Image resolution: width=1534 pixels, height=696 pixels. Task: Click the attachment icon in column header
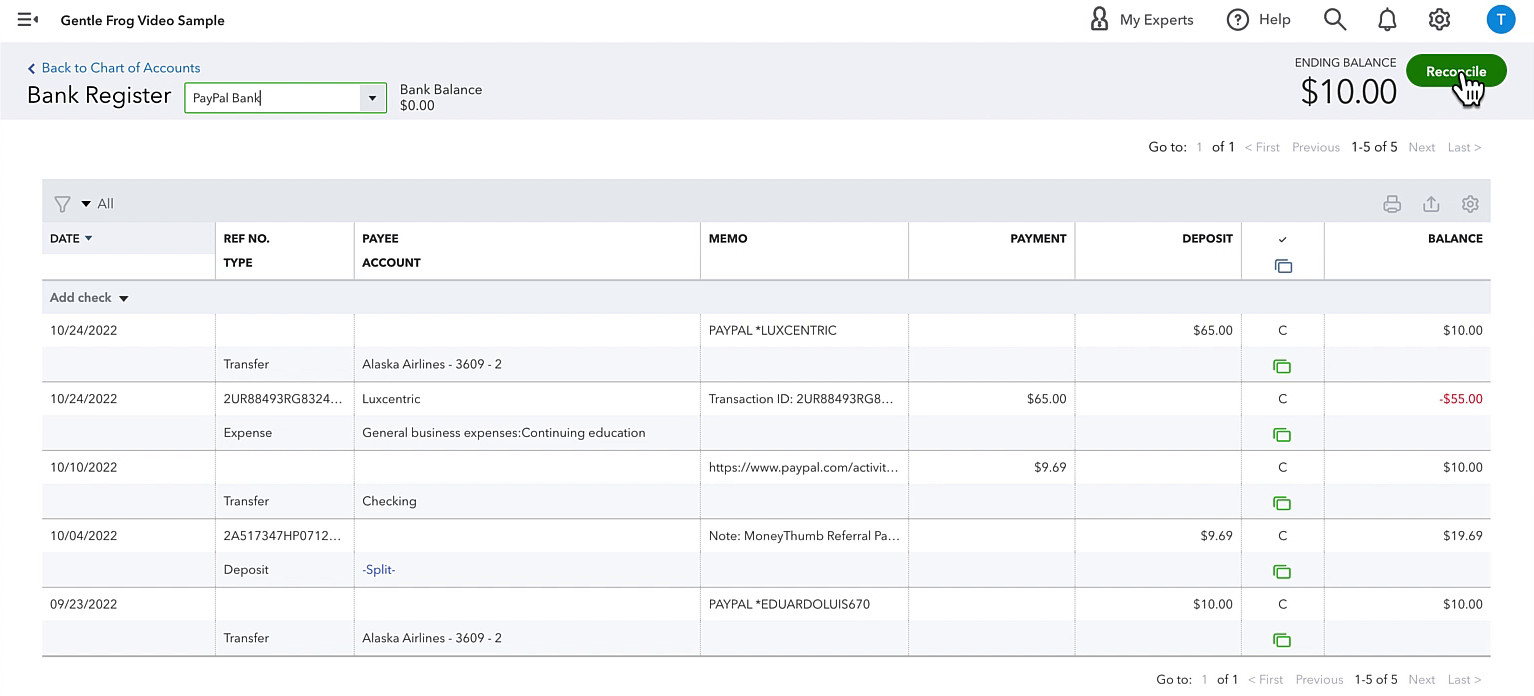click(x=1283, y=266)
